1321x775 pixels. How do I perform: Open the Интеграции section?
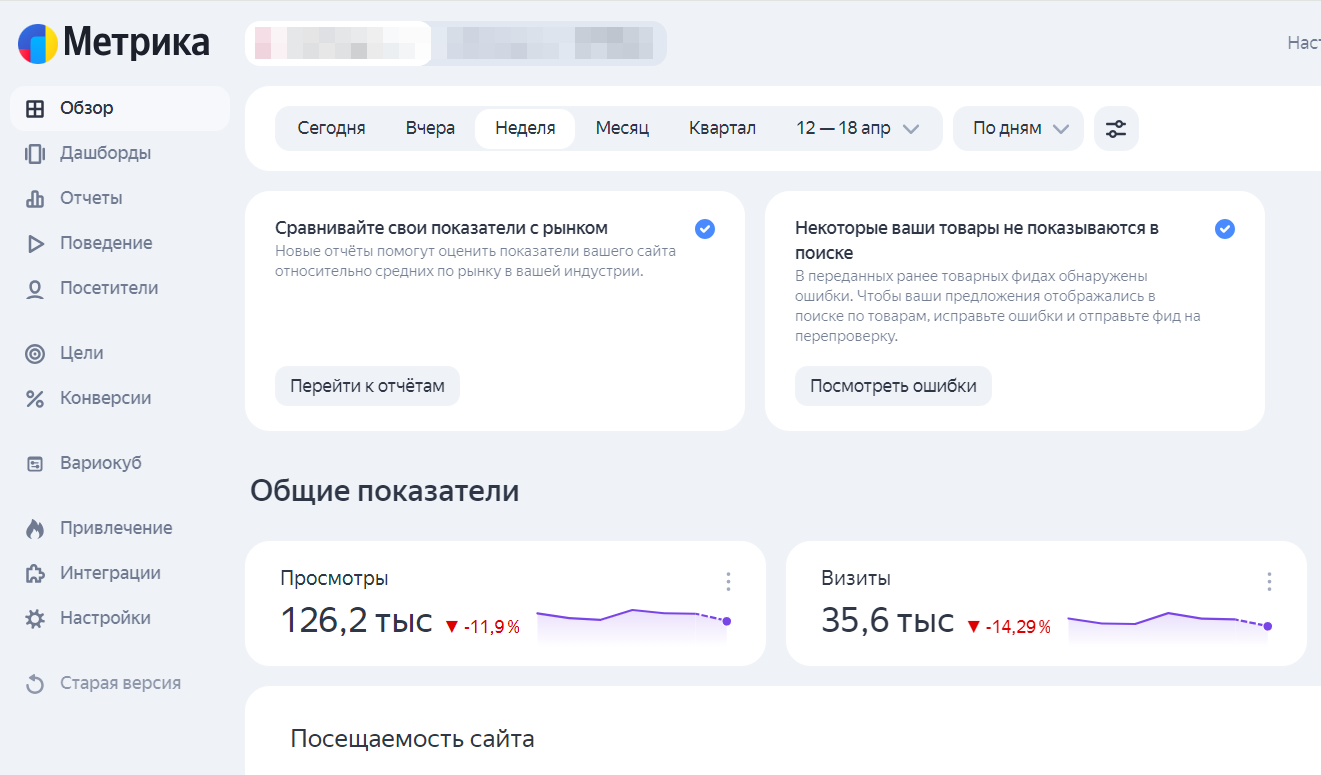click(x=108, y=572)
